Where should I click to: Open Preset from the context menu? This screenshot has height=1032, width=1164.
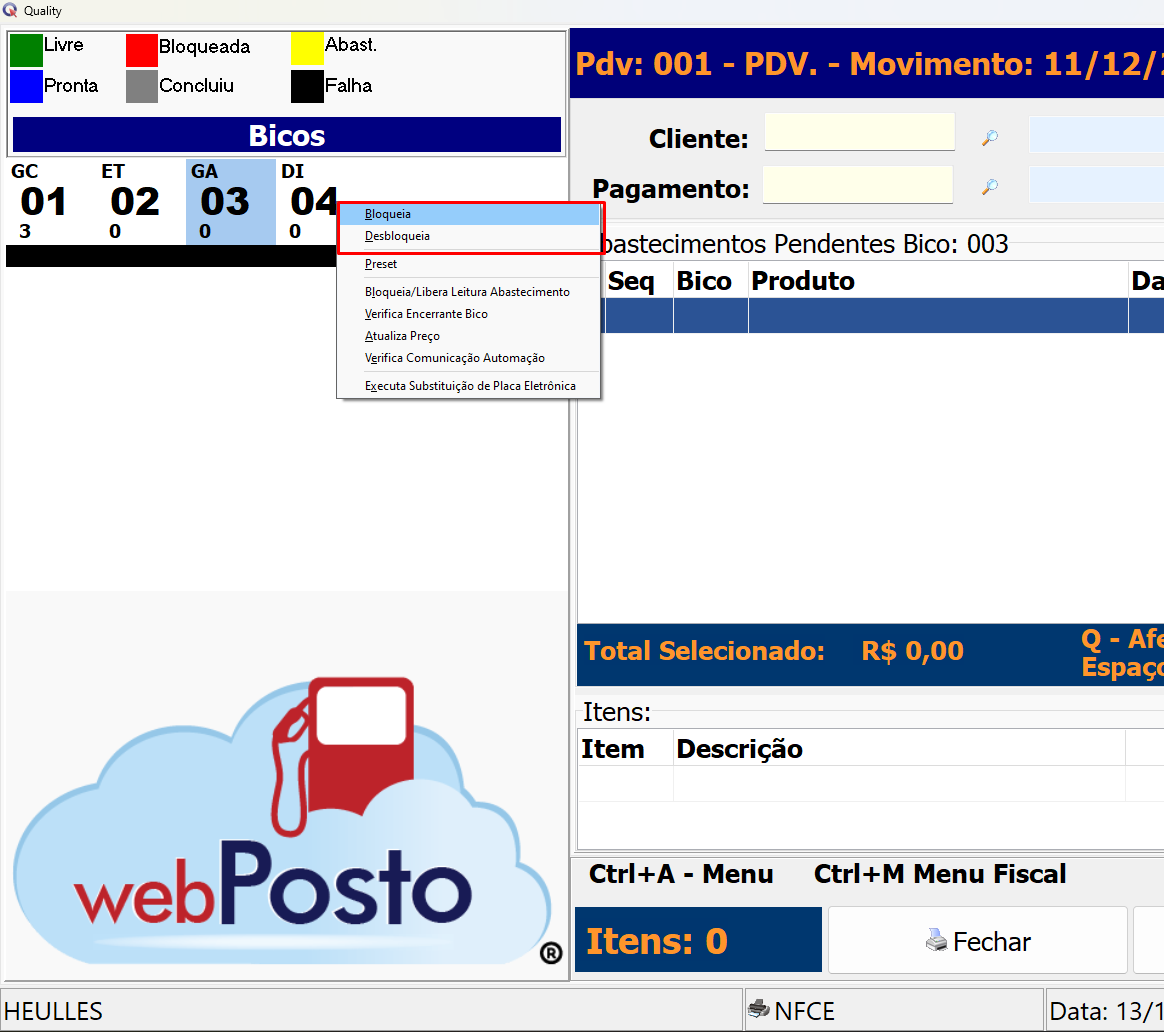[468, 264]
